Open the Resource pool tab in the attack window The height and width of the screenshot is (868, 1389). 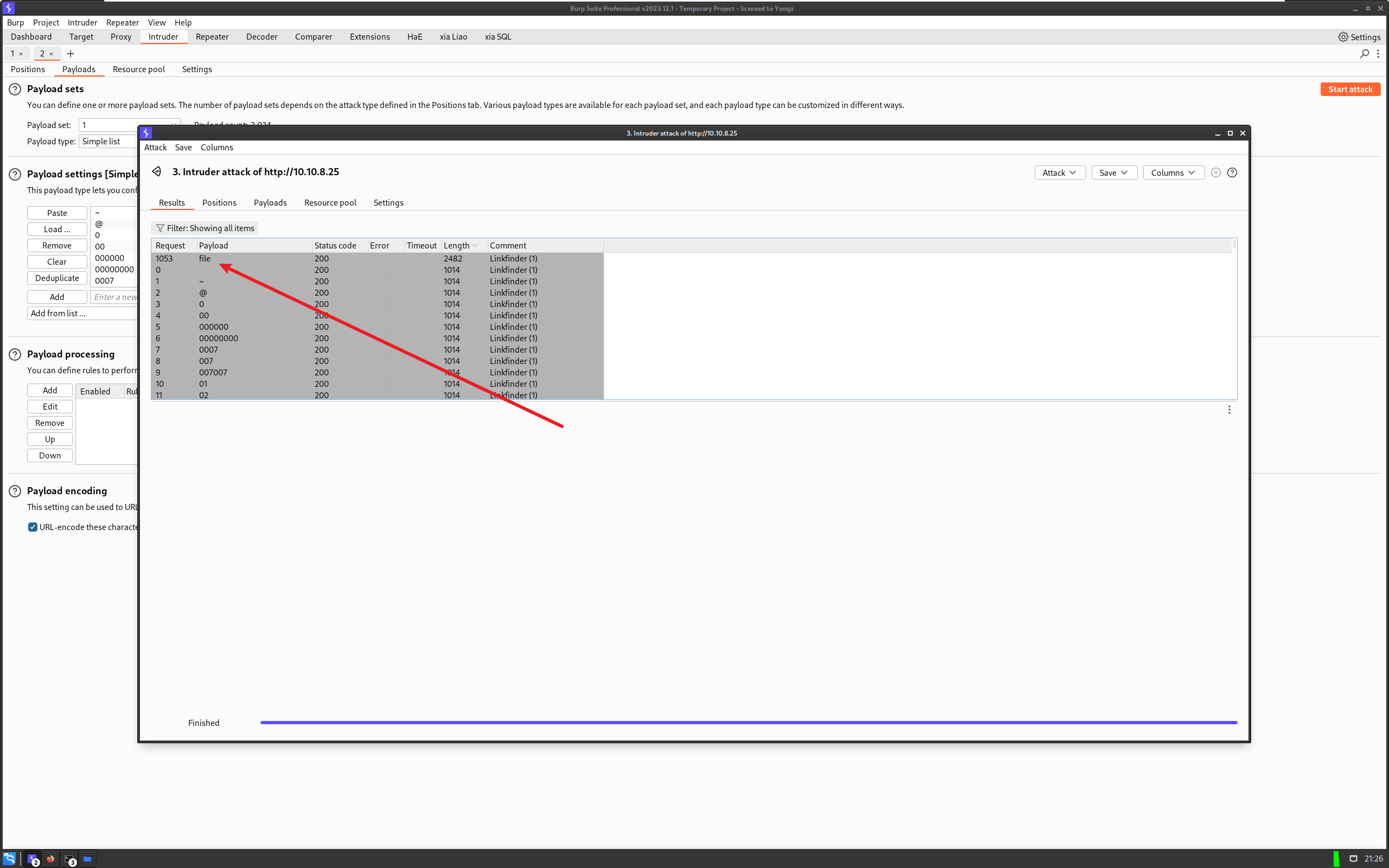coord(330,203)
